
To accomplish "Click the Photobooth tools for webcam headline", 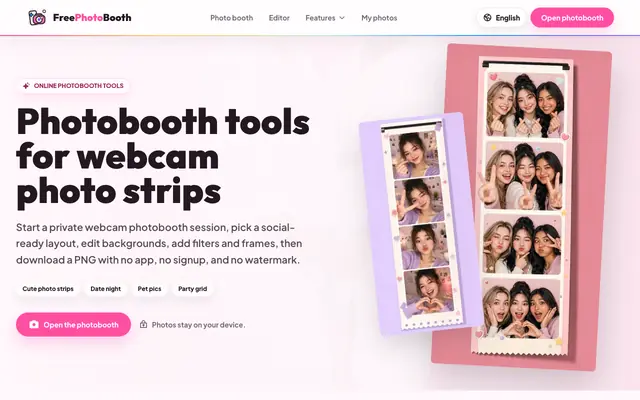I will click(x=163, y=157).
